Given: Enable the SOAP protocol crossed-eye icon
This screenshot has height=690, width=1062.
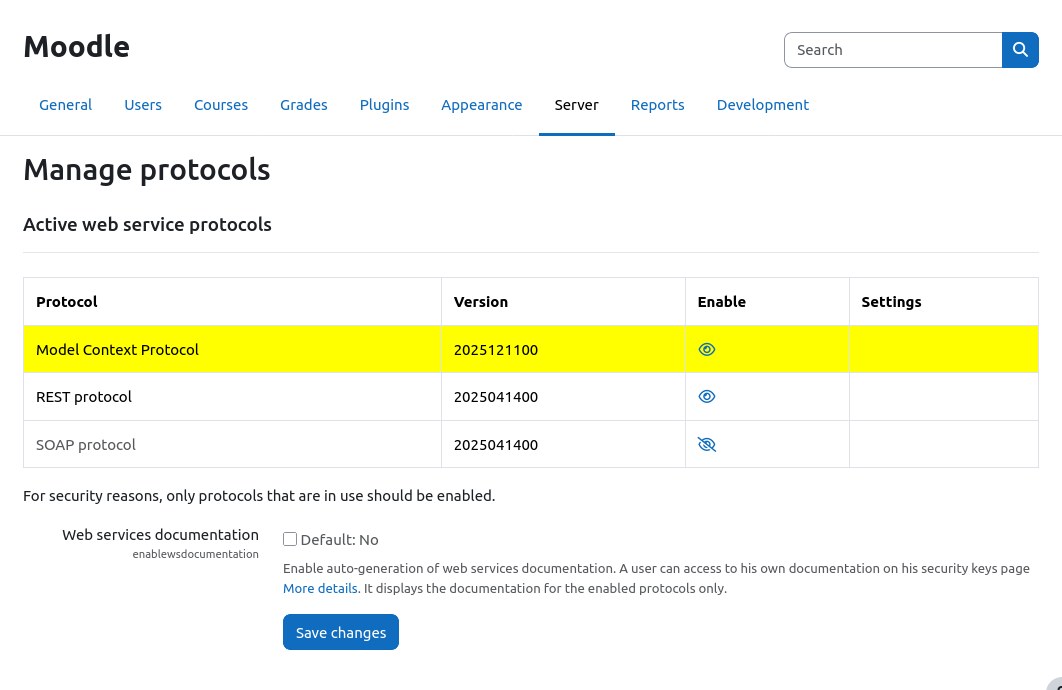Looking at the screenshot, I should pyautogui.click(x=706, y=445).
